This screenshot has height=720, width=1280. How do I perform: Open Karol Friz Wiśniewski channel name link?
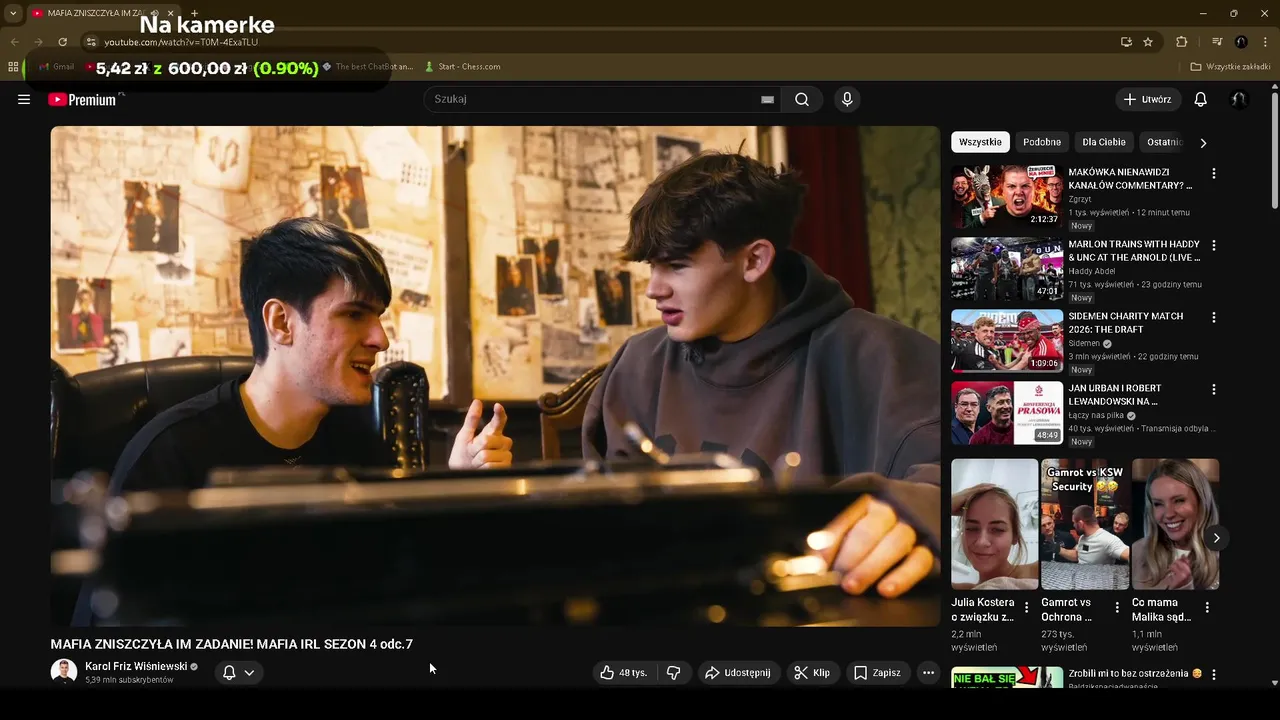pos(136,667)
